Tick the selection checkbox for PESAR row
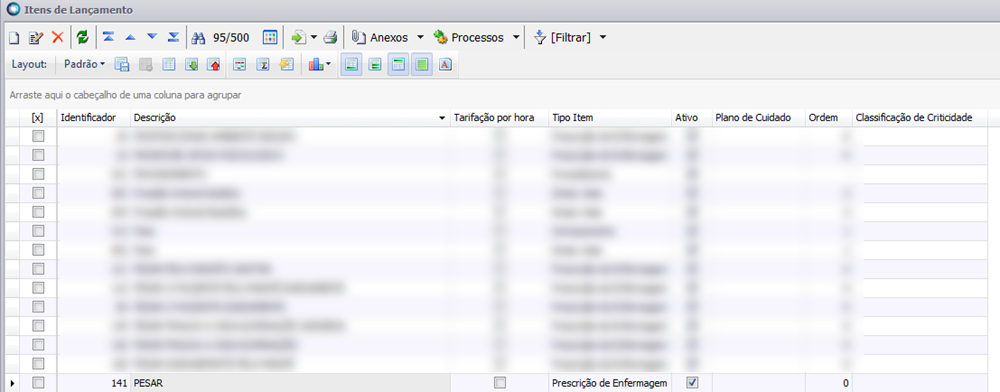Viewport: 1000px width, 392px height. click(38, 382)
